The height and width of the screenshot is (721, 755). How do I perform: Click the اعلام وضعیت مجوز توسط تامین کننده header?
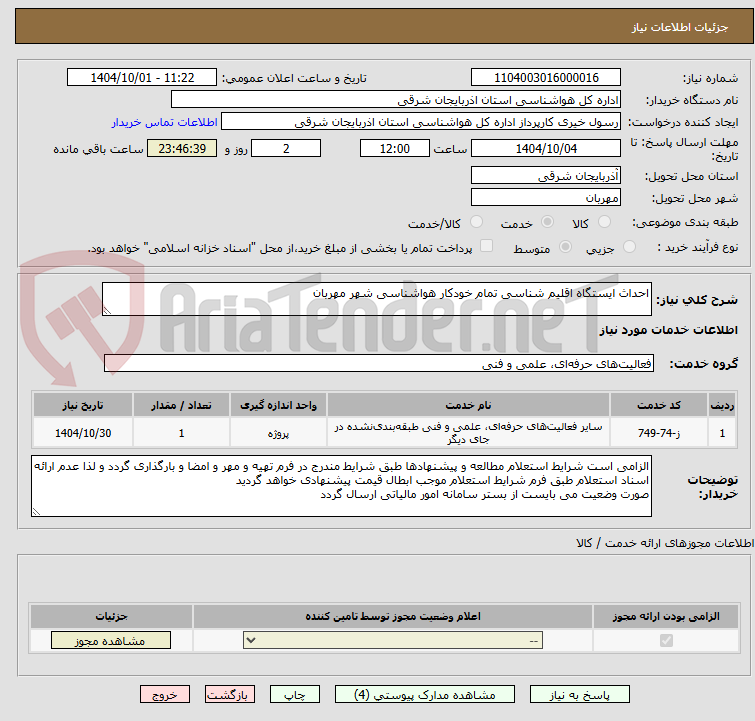[x=393, y=616]
